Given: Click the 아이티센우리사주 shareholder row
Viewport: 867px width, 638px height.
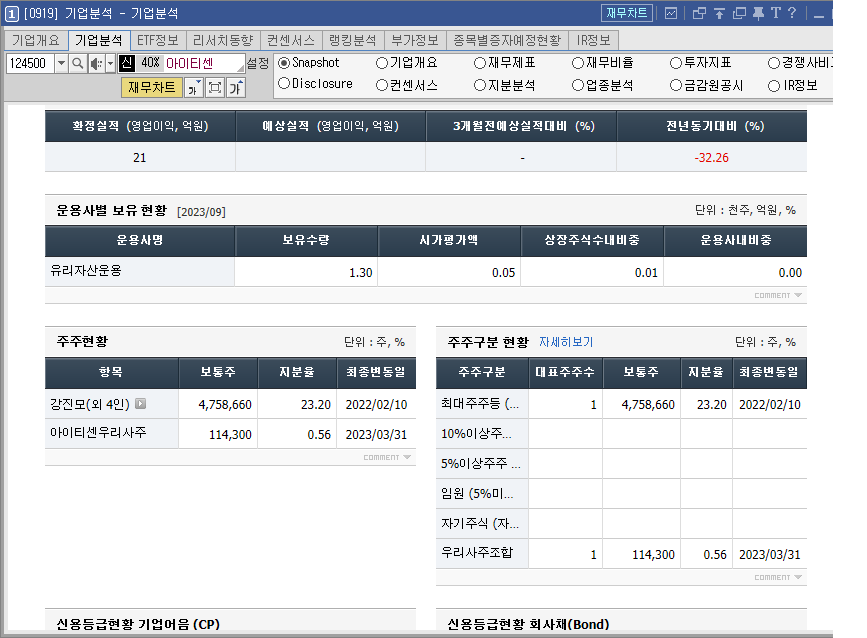Looking at the screenshot, I should 98,432.
